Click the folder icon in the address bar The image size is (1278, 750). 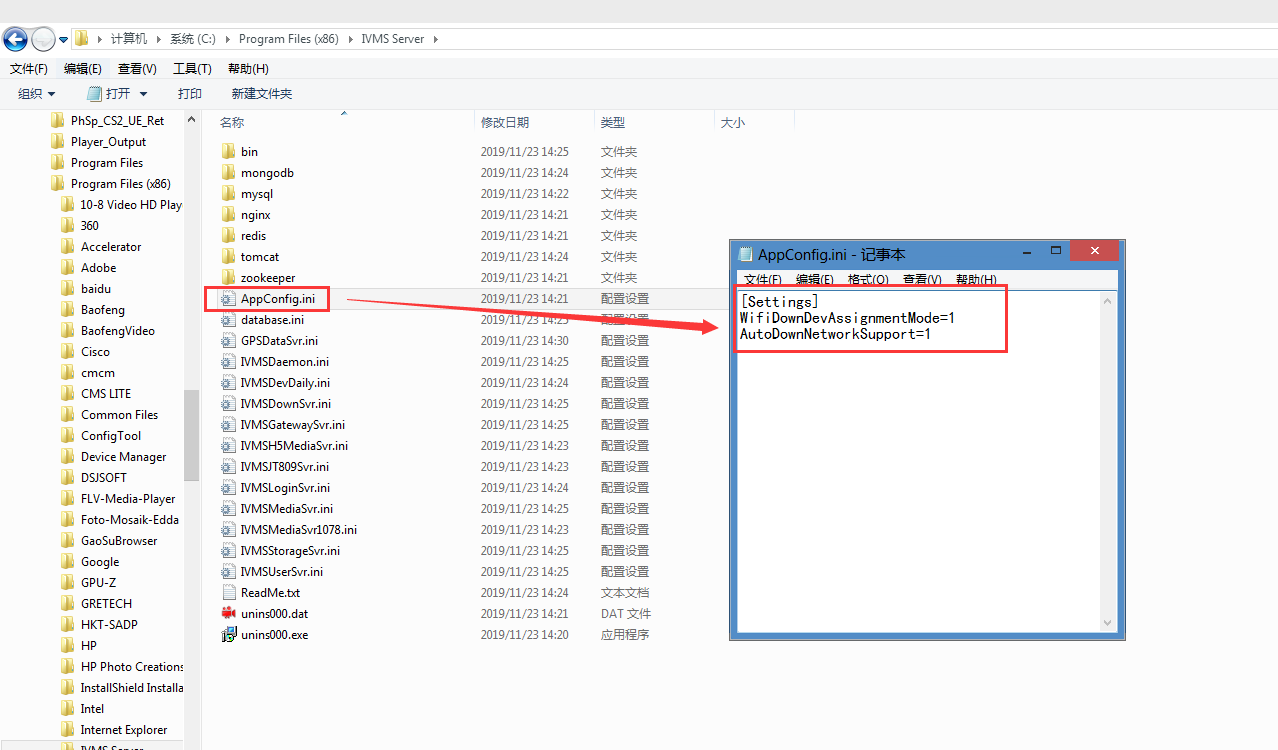coord(81,39)
